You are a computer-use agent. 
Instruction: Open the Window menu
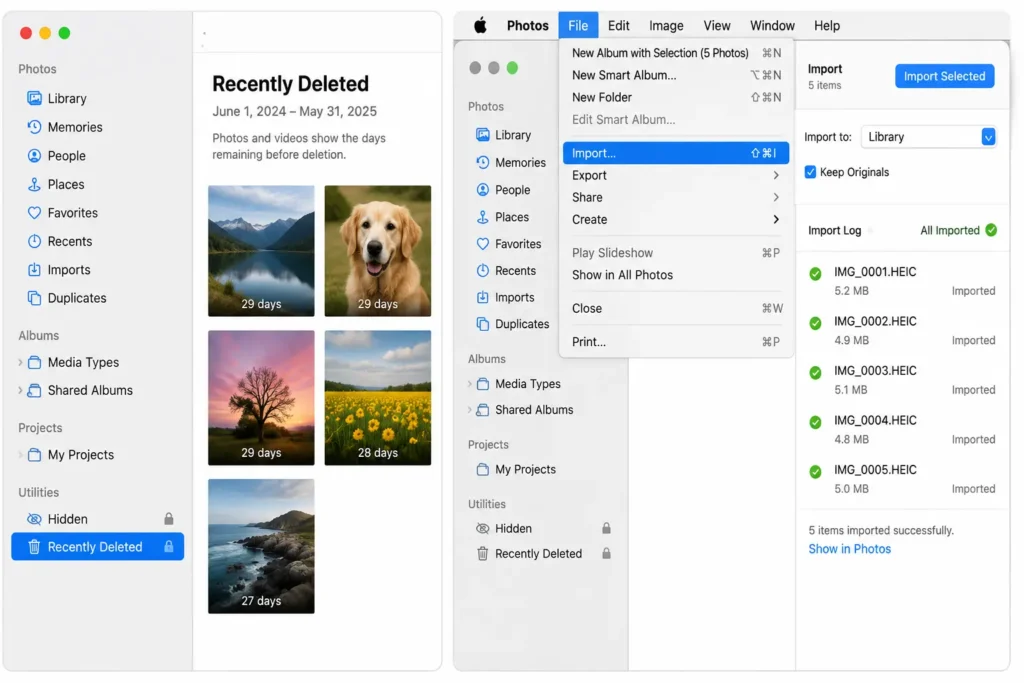click(772, 25)
